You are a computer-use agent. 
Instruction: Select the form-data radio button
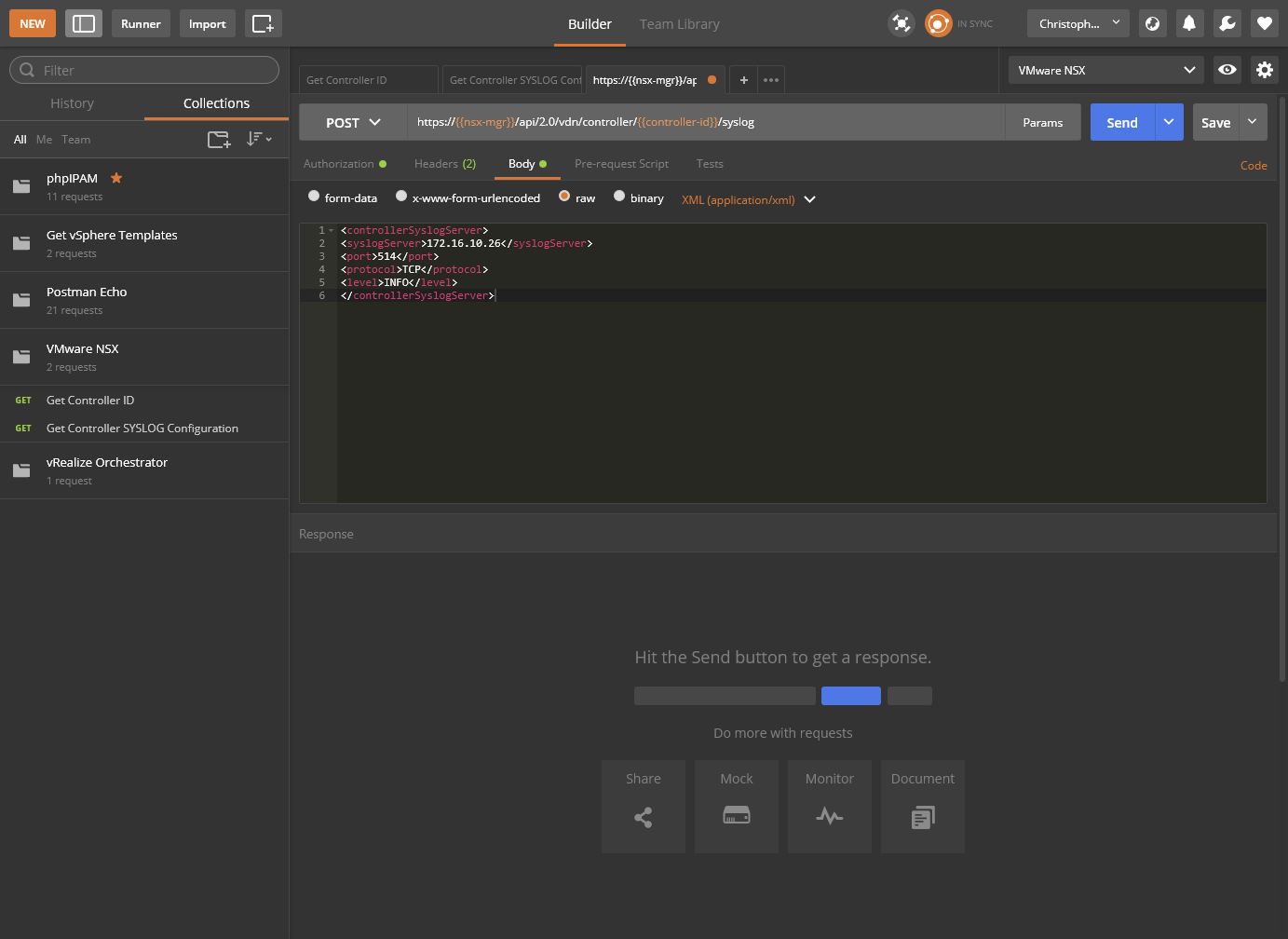314,197
